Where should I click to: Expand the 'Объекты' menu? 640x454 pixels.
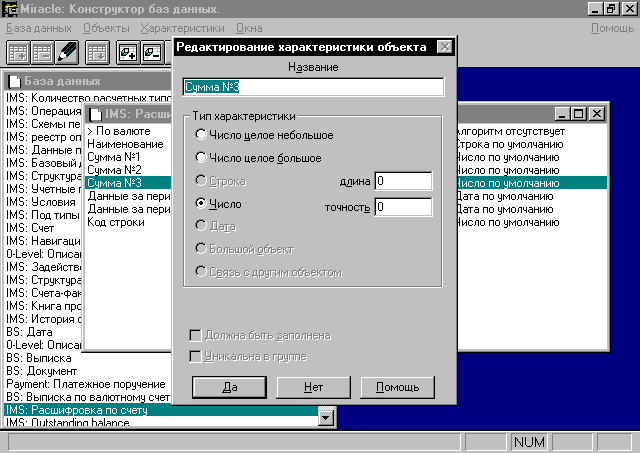(x=107, y=28)
